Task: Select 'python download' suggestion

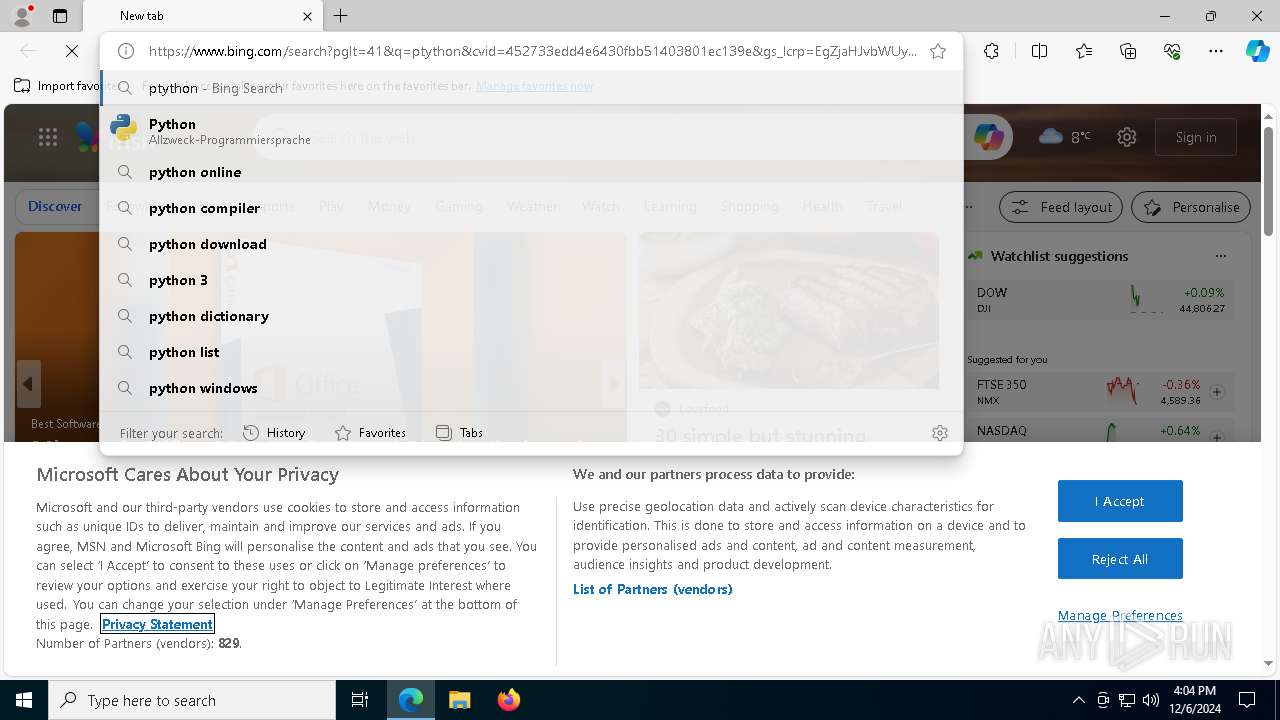Action: (x=531, y=244)
